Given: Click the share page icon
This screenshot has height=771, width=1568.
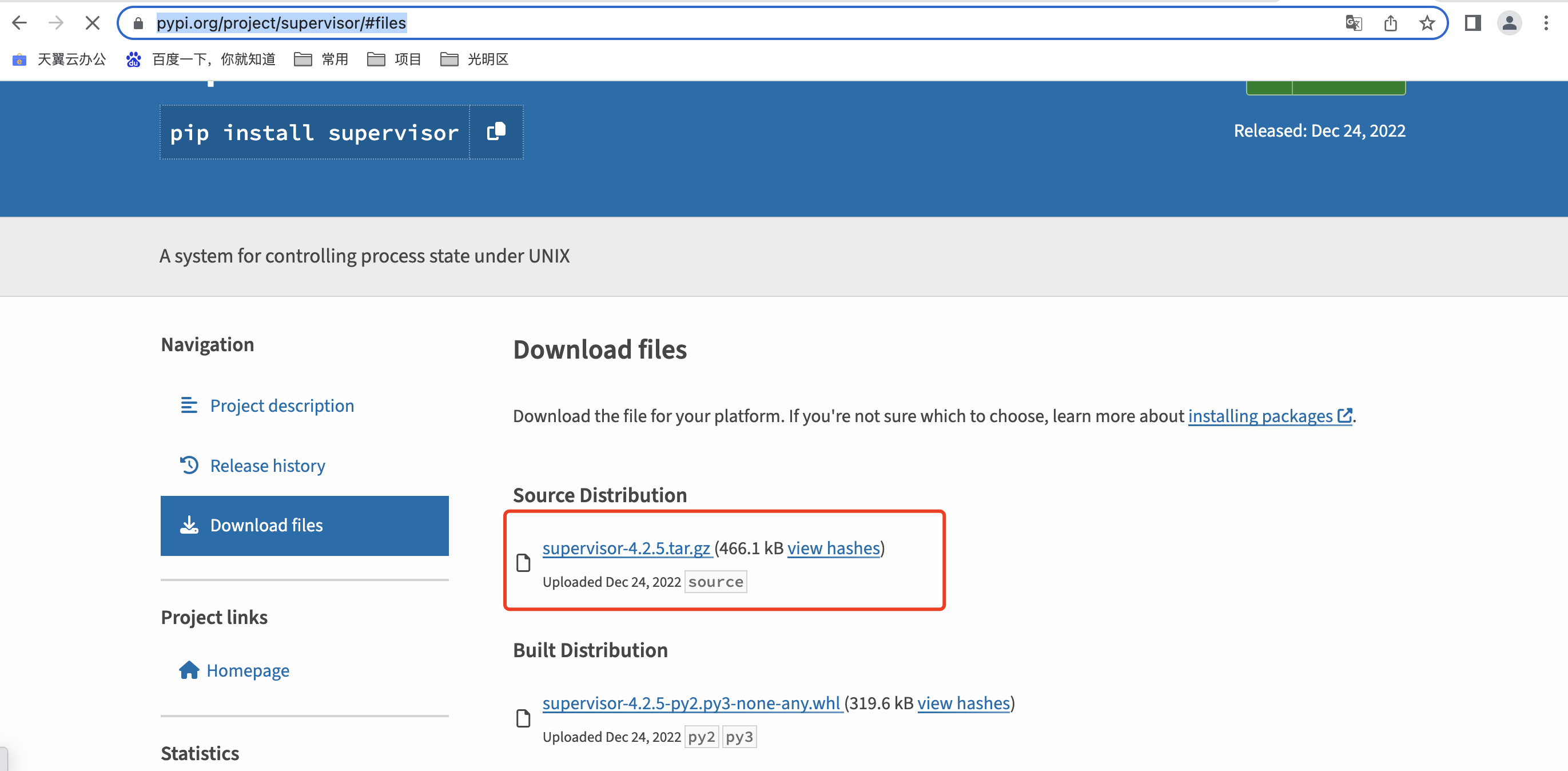Looking at the screenshot, I should (1390, 23).
